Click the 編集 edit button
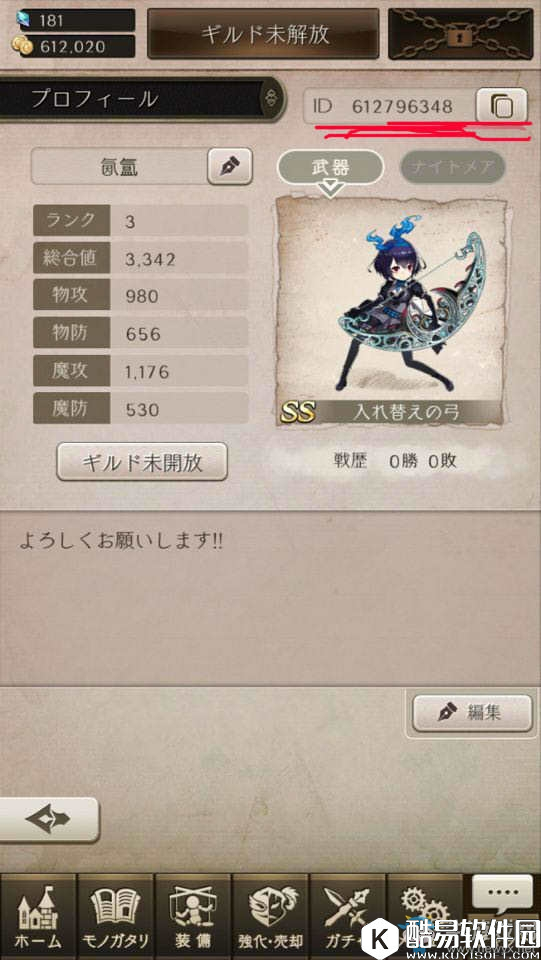541x960 pixels. 472,713
